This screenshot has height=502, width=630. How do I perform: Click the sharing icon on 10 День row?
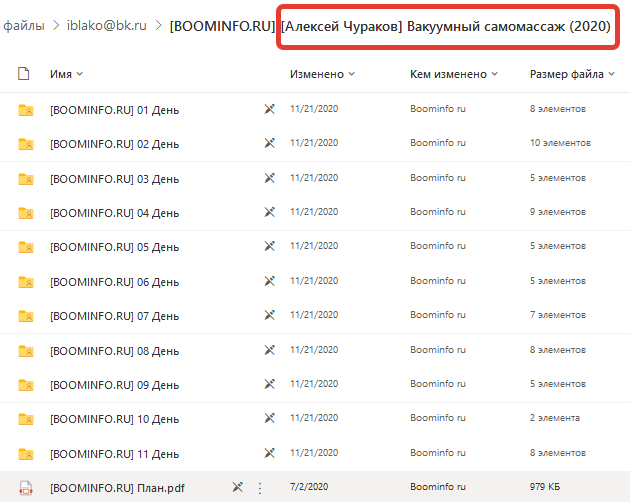coord(270,418)
